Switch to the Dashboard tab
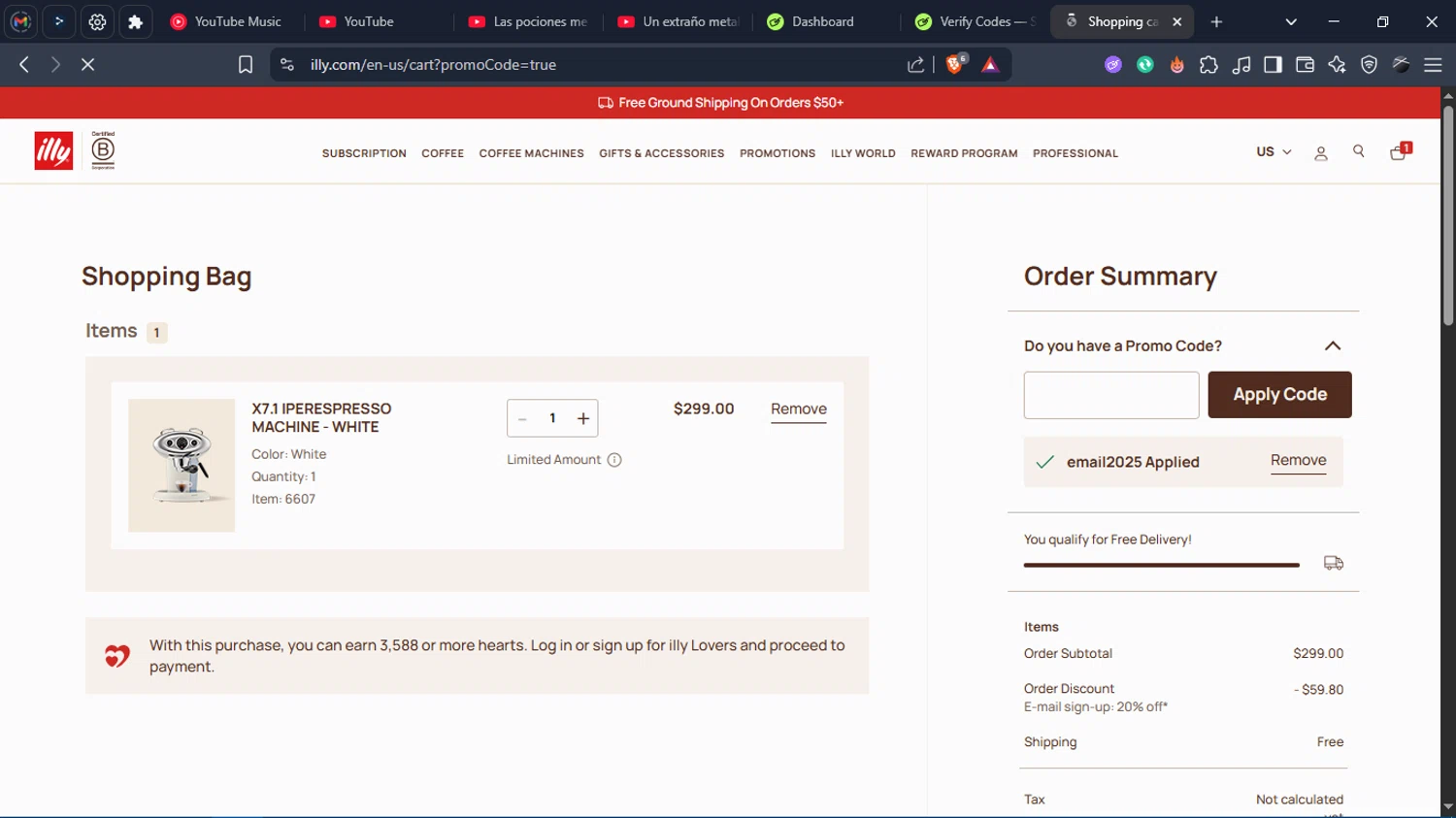This screenshot has height=818, width=1456. click(826, 21)
